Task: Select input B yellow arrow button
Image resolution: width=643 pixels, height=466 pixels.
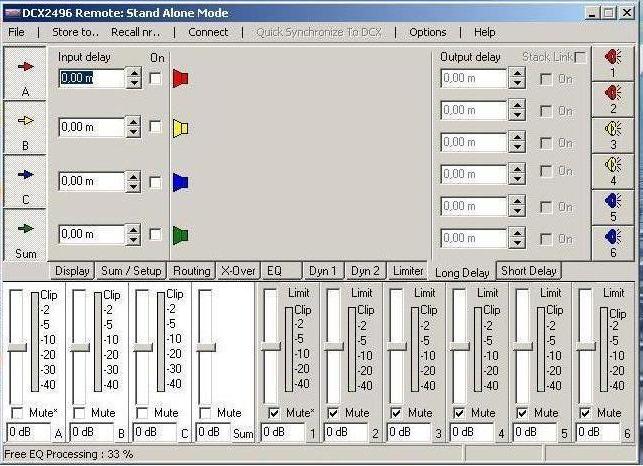Action: click(x=25, y=128)
